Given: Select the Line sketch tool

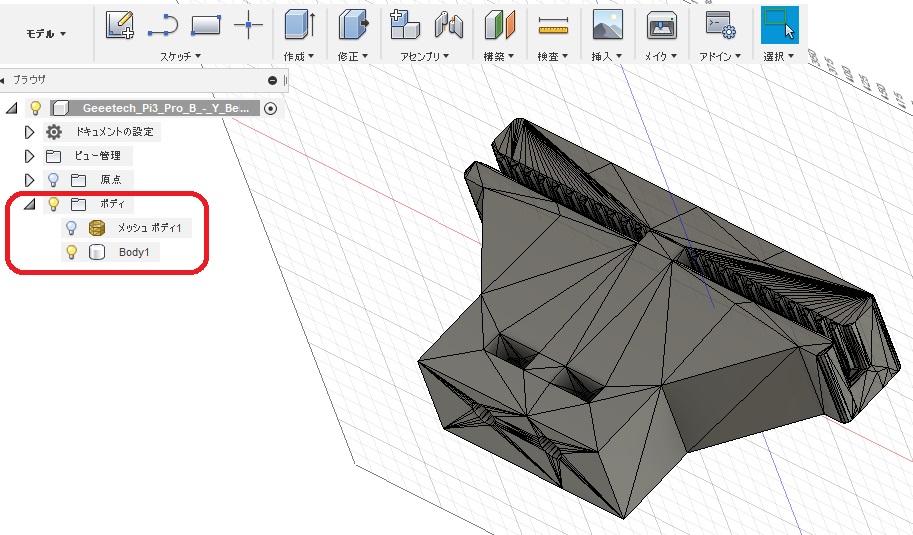Looking at the screenshot, I should [x=162, y=26].
